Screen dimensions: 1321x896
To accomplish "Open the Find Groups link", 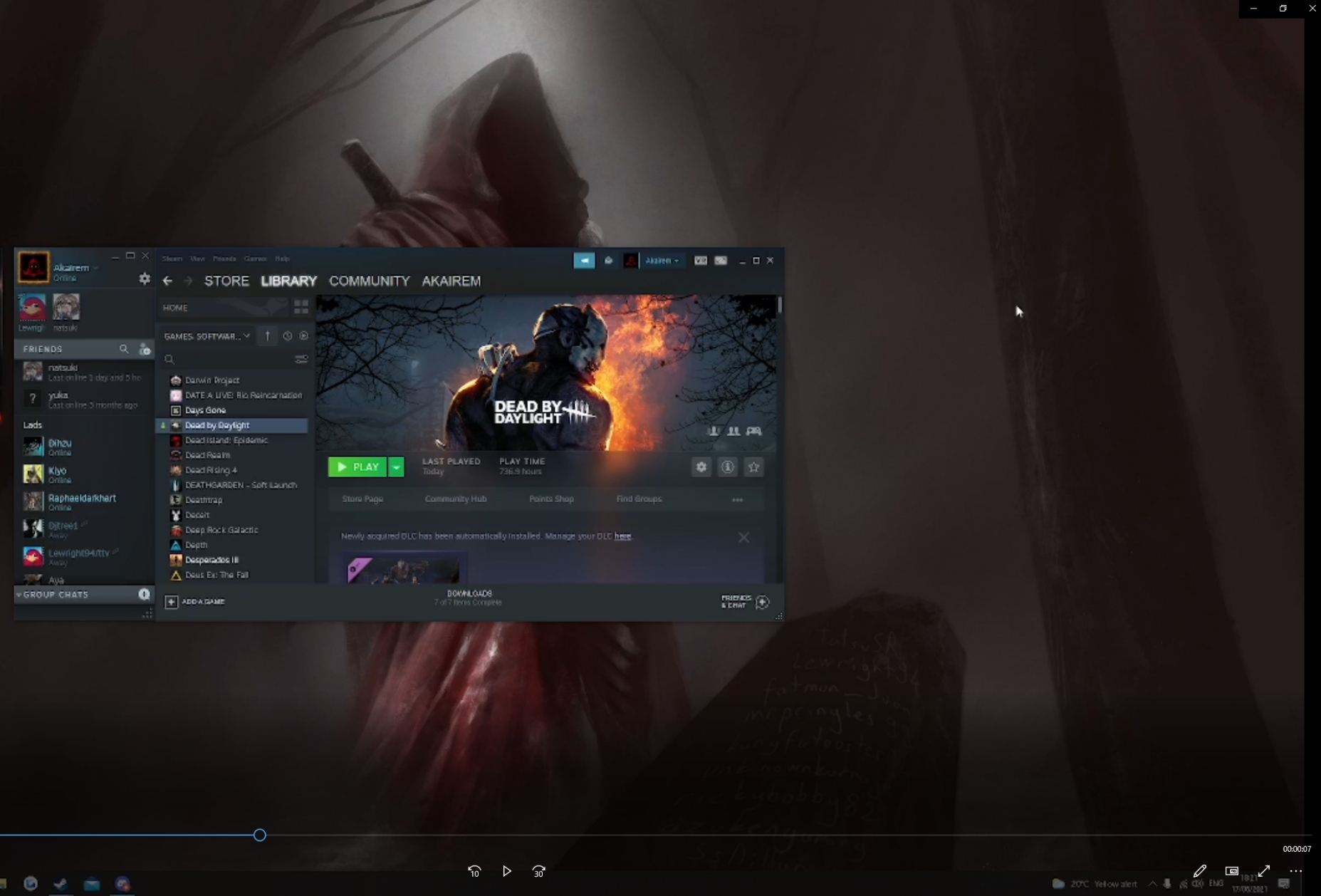I will tap(639, 499).
